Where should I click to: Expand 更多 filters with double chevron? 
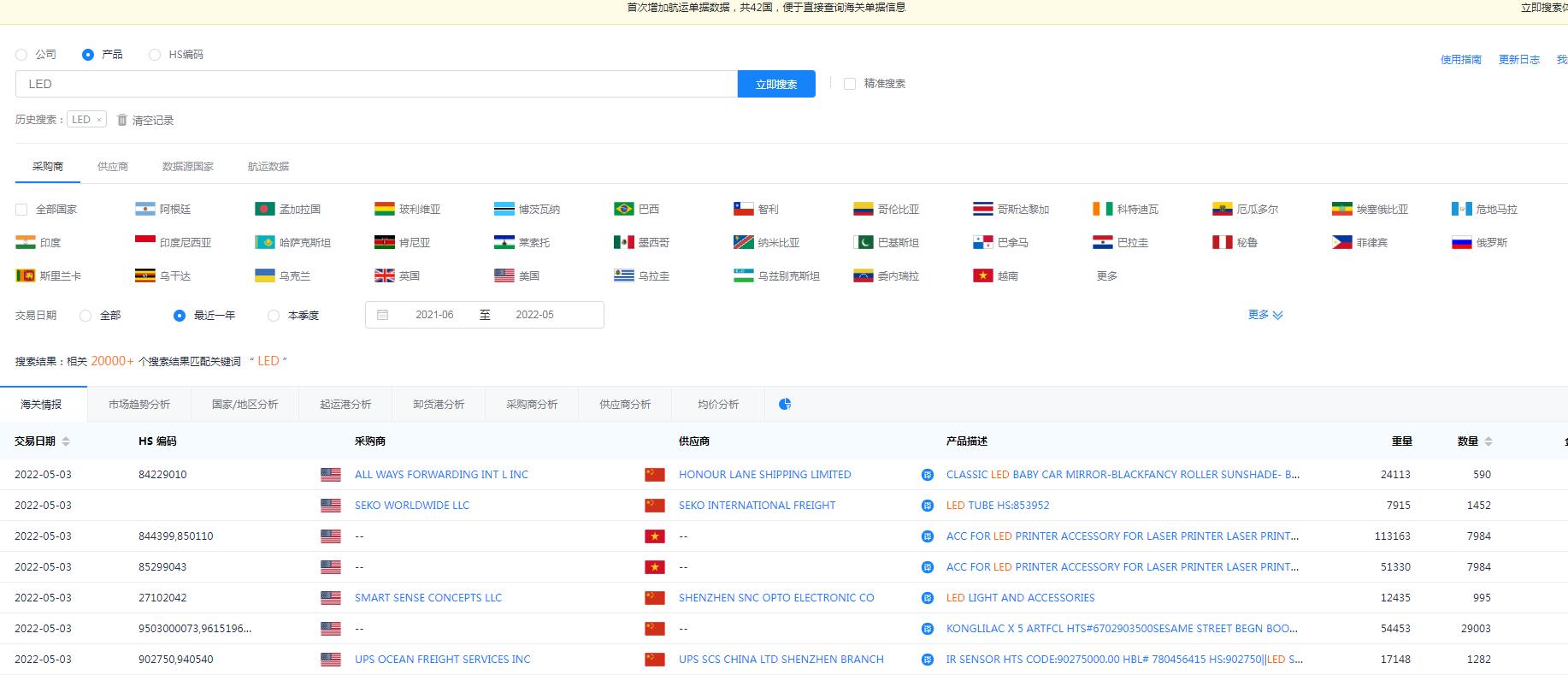[1265, 315]
